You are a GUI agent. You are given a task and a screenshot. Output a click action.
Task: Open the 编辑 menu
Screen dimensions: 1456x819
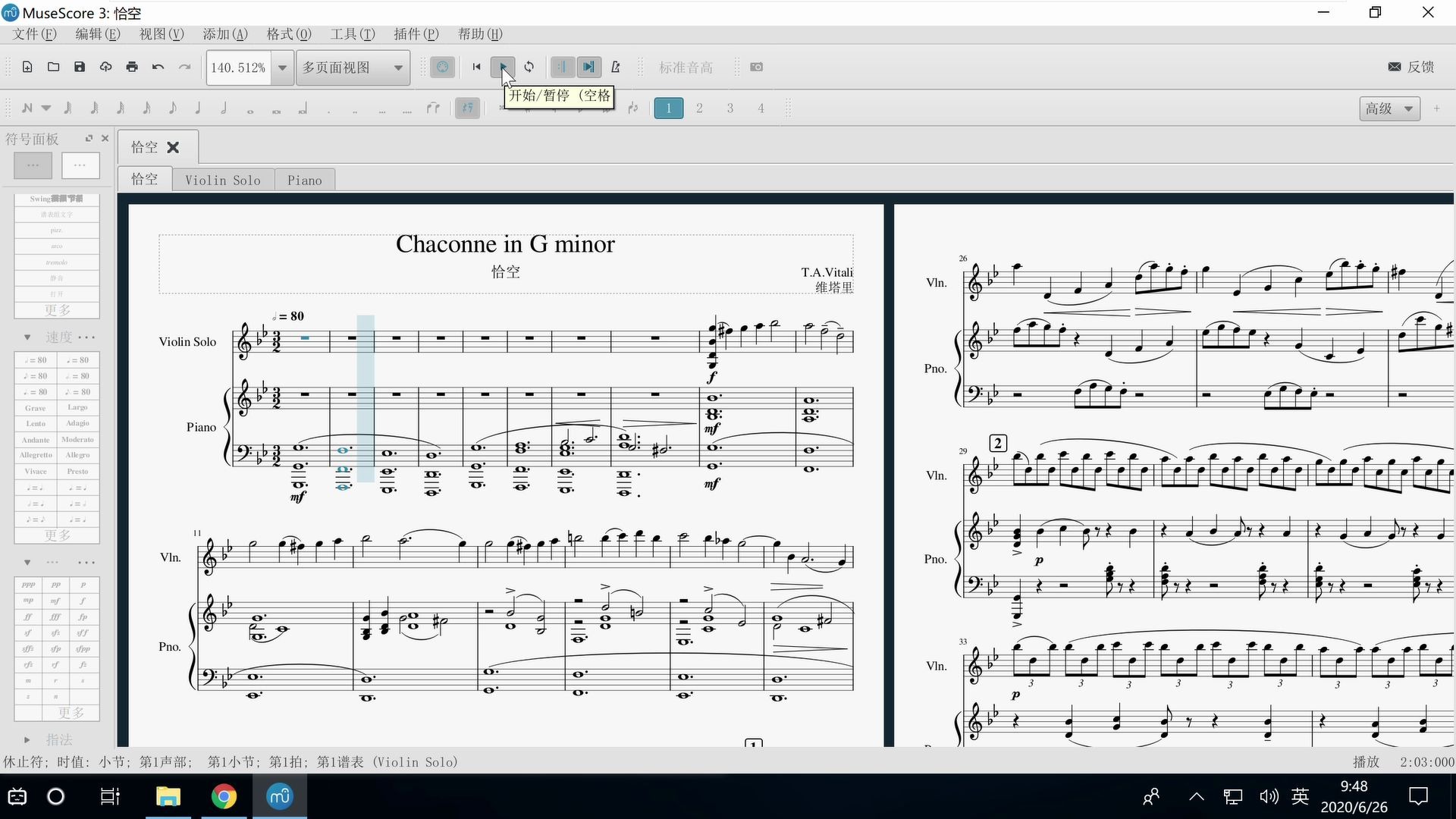tap(98, 34)
